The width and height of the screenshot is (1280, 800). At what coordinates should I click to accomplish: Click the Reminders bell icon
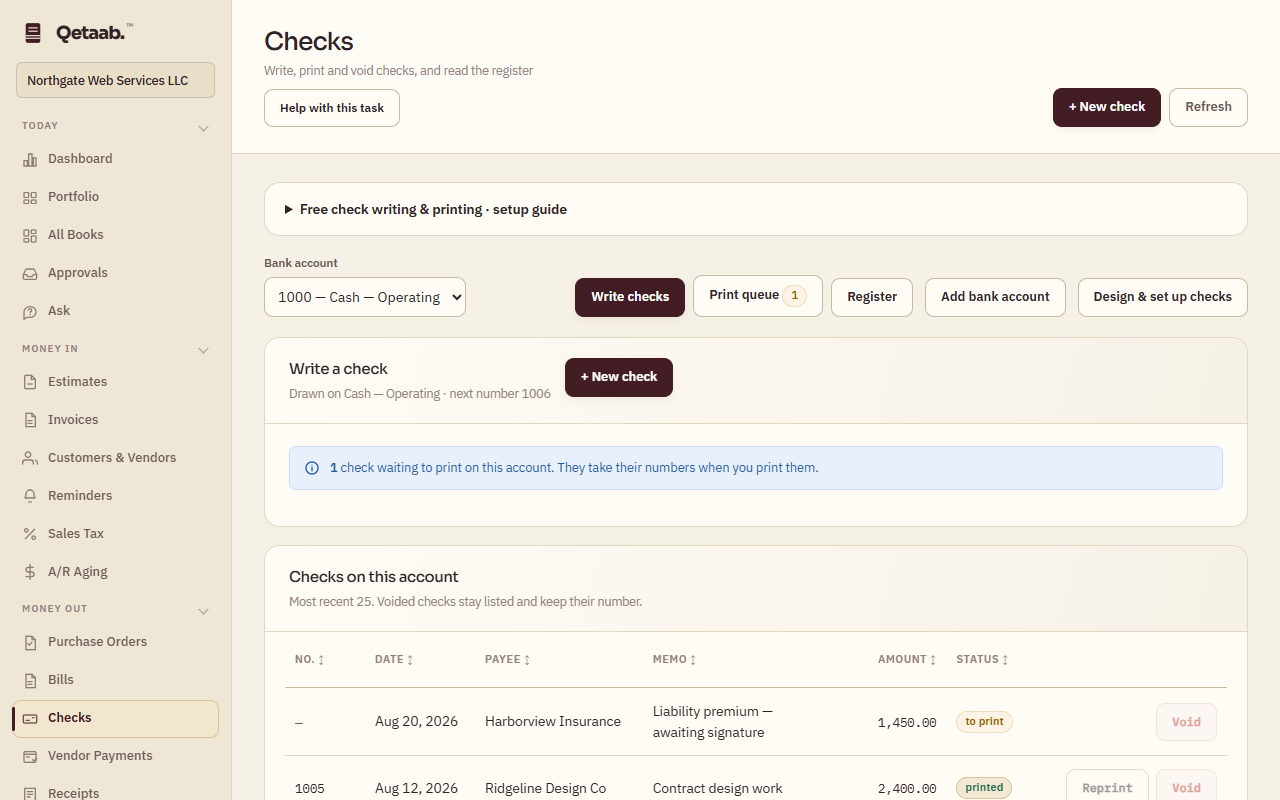pyautogui.click(x=30, y=496)
